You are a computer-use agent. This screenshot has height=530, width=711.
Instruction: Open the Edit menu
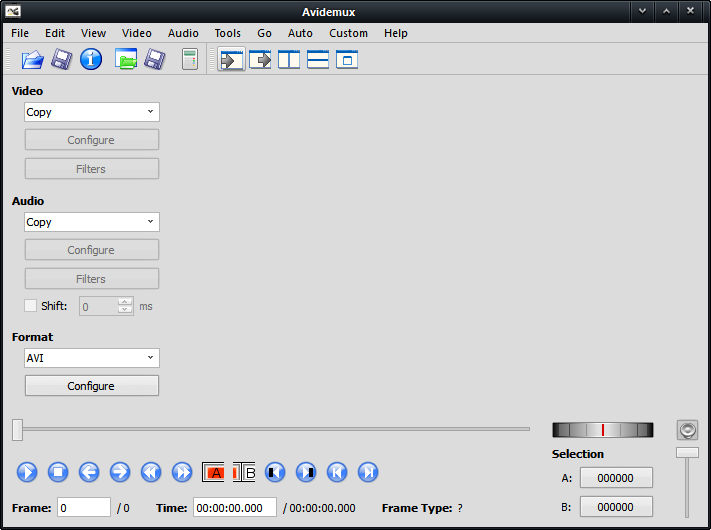point(55,33)
